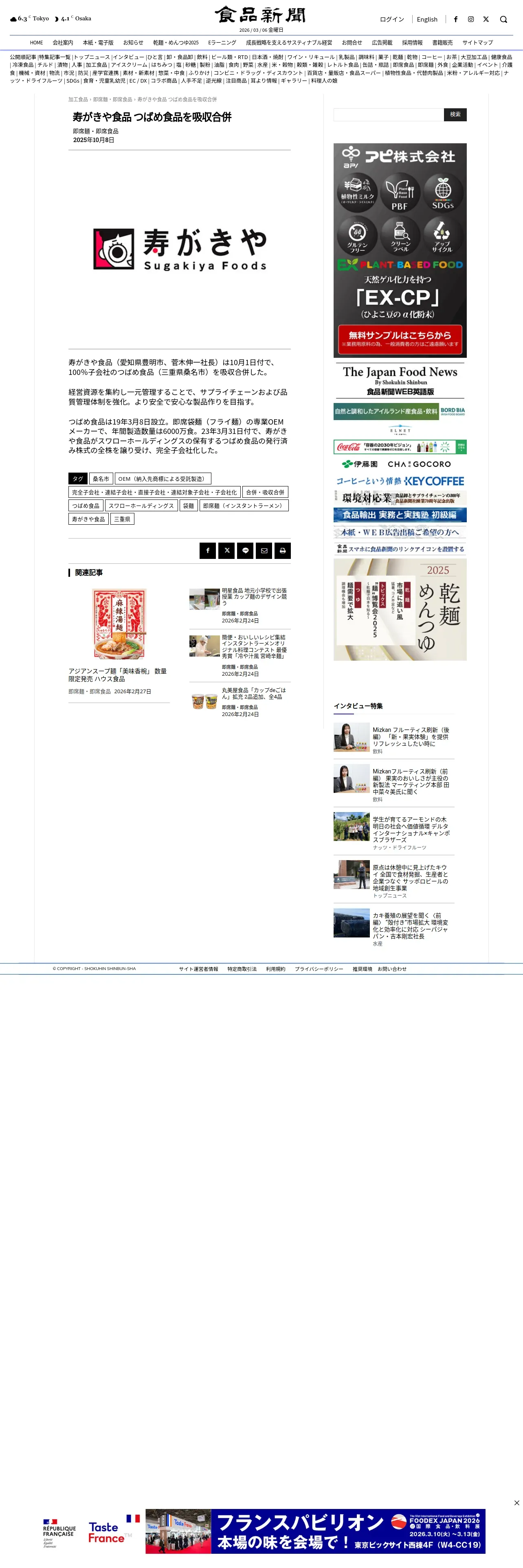Click the 三重県 tag
The width and height of the screenshot is (523, 1568).
click(122, 519)
